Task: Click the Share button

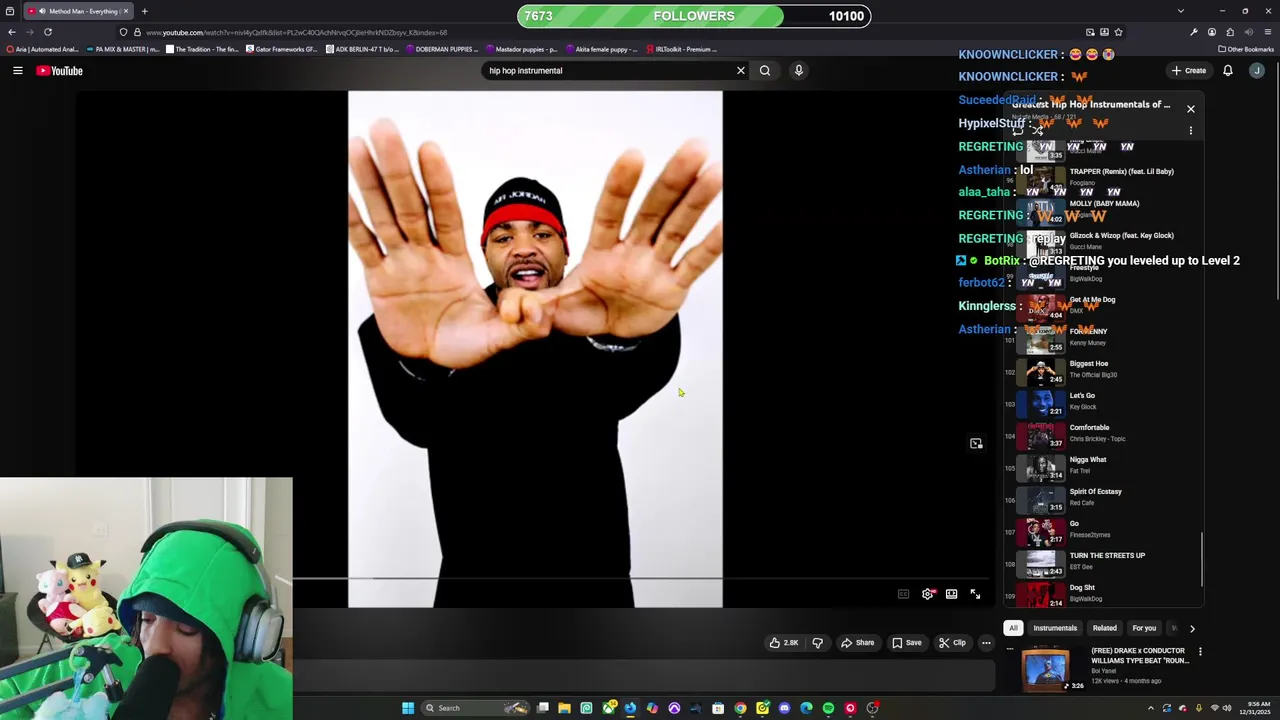Action: 858,643
